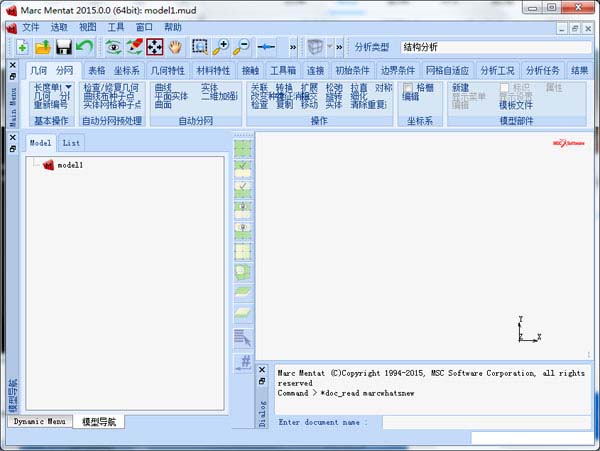Switch to the 边界条件 tab
Viewport: 600px width, 451px height.
(398, 71)
